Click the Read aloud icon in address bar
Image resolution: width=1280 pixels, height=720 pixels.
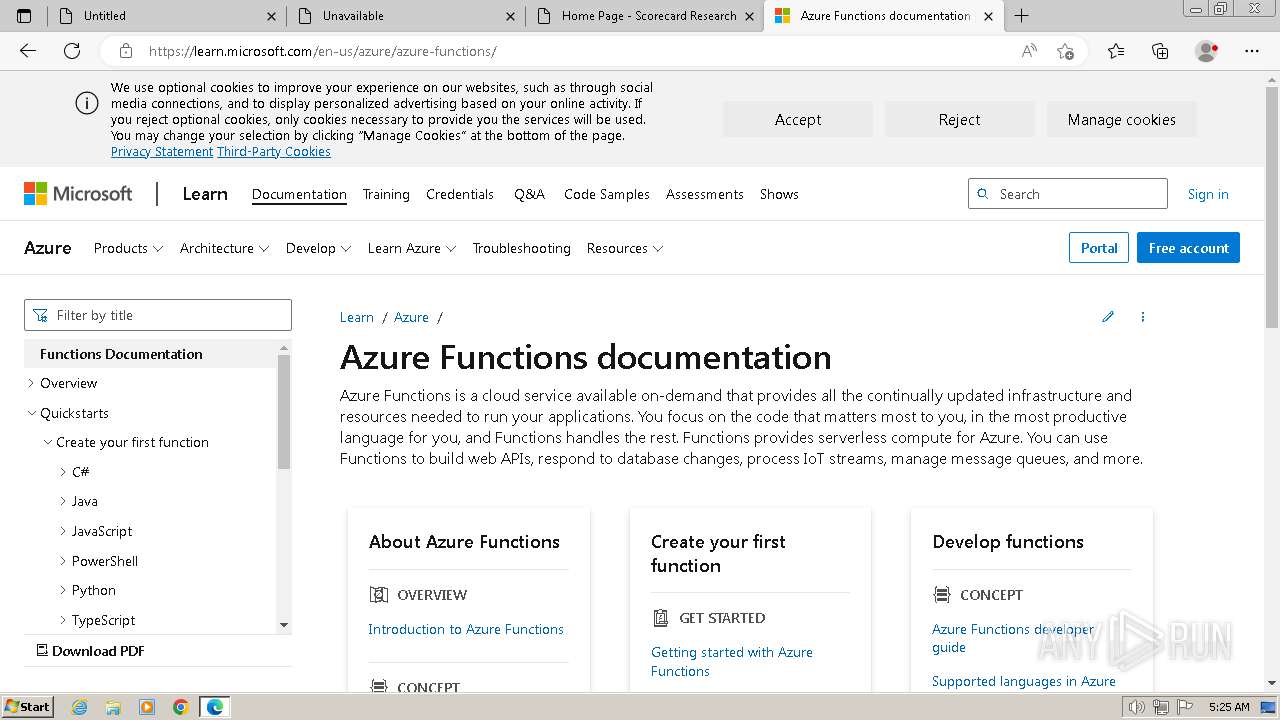point(1029,51)
